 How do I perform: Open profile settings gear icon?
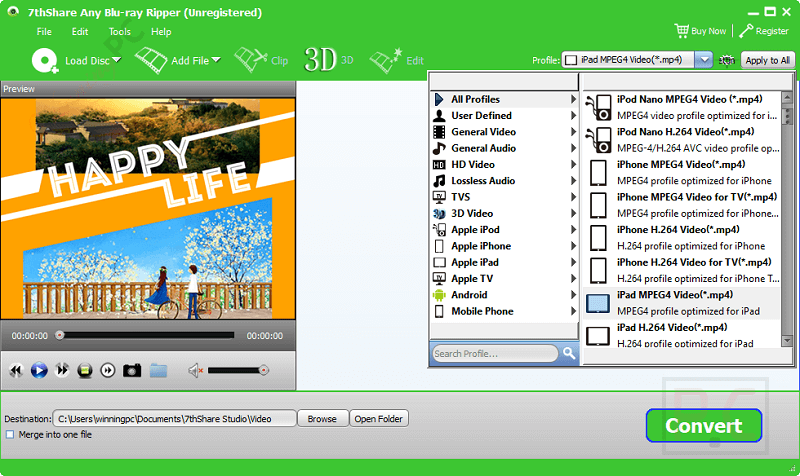[x=727, y=60]
